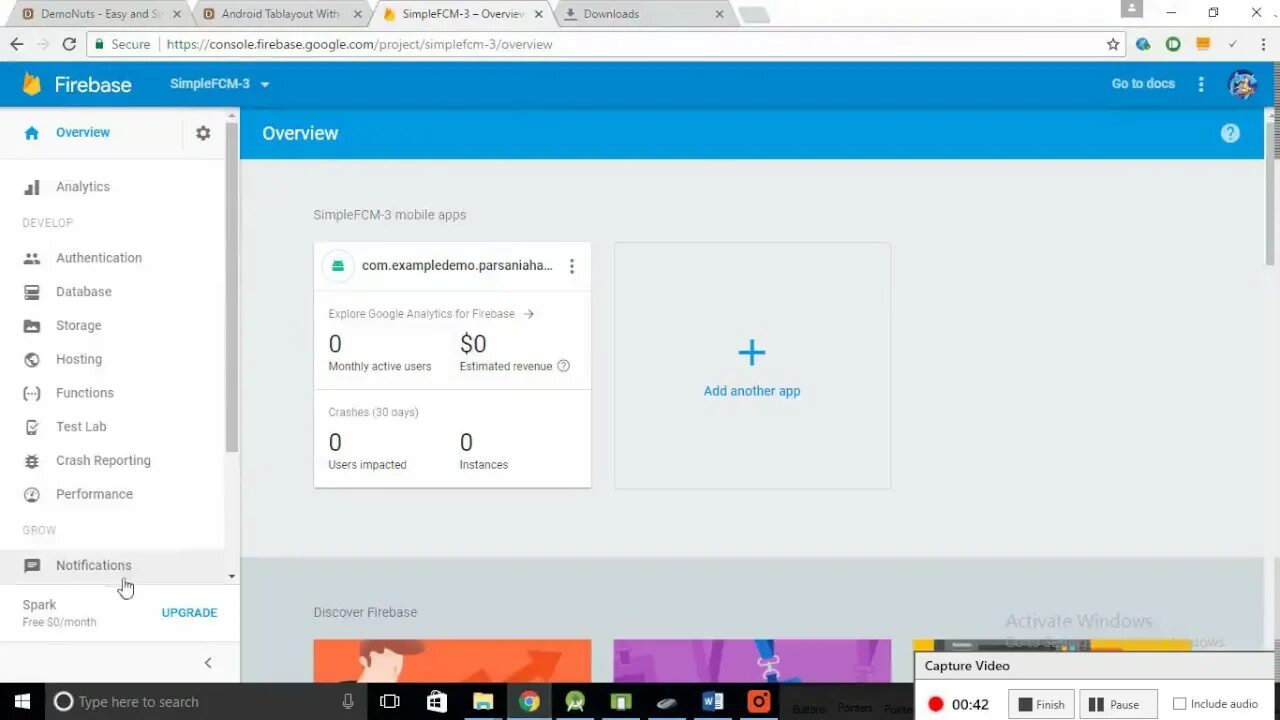This screenshot has width=1280, height=720.
Task: Toggle Include audio checkbox
Action: point(1179,704)
